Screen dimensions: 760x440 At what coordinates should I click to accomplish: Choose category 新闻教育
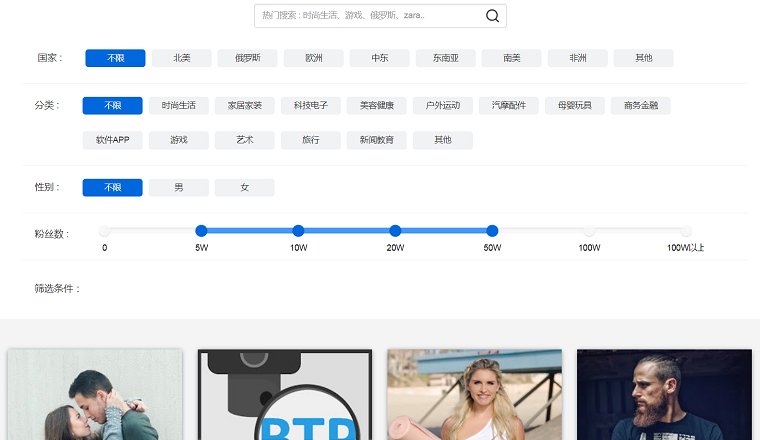(x=377, y=140)
